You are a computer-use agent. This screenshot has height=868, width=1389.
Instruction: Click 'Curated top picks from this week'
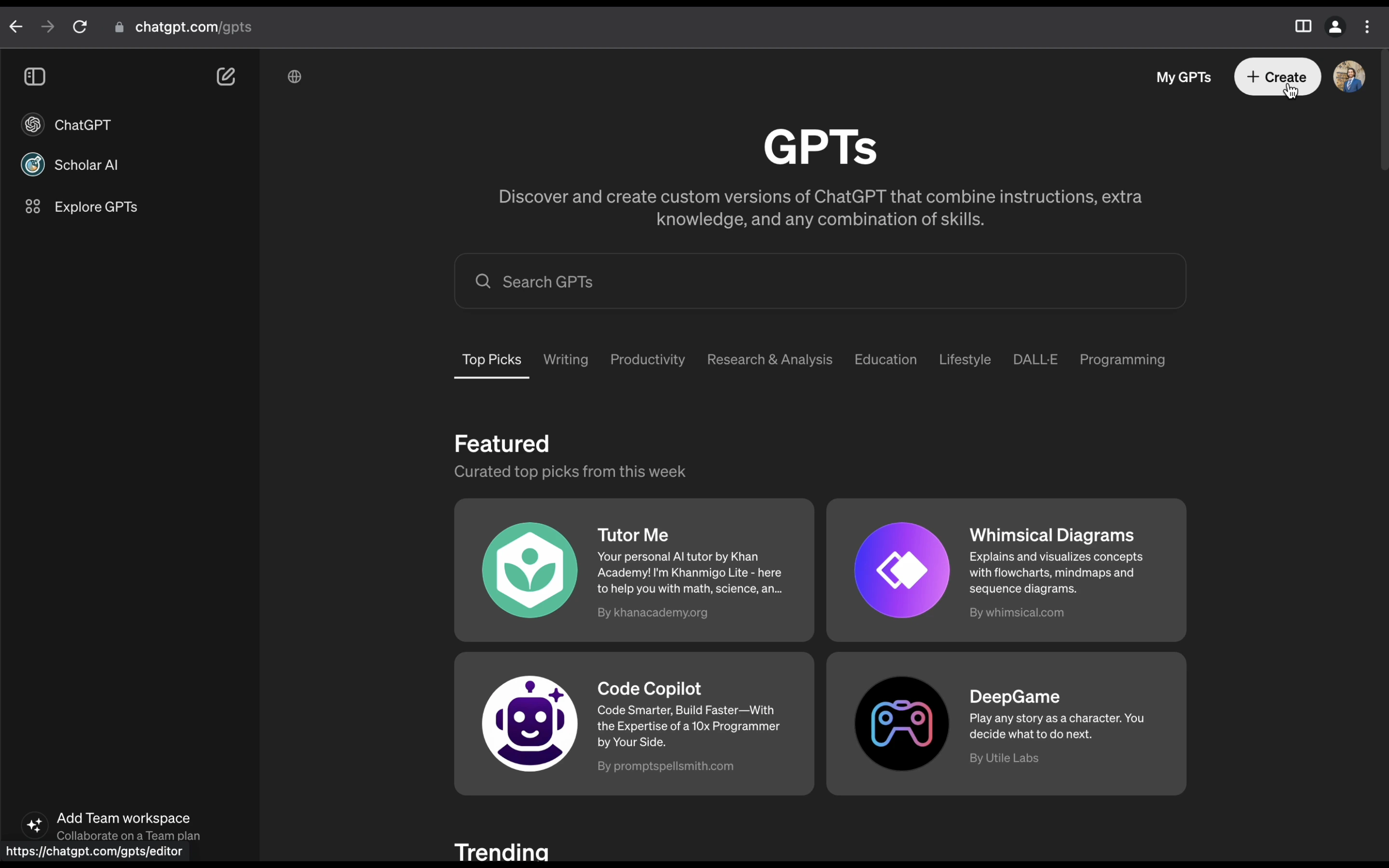pos(570,472)
